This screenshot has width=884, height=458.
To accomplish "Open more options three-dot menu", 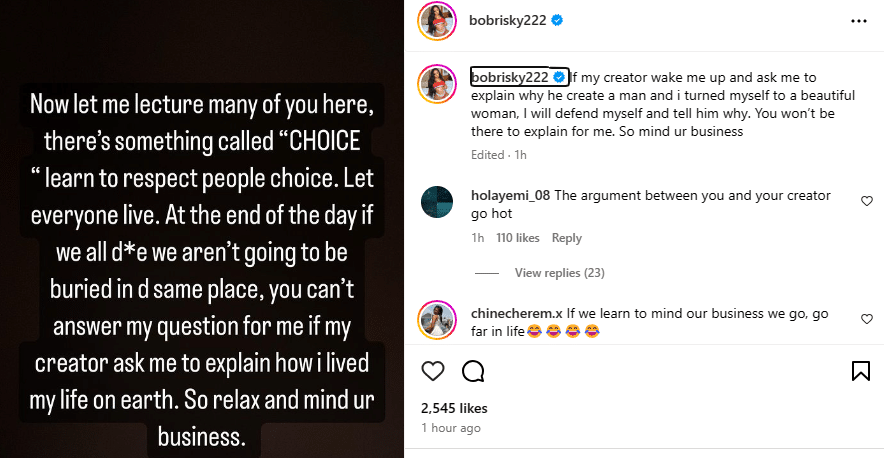I will pos(859,20).
